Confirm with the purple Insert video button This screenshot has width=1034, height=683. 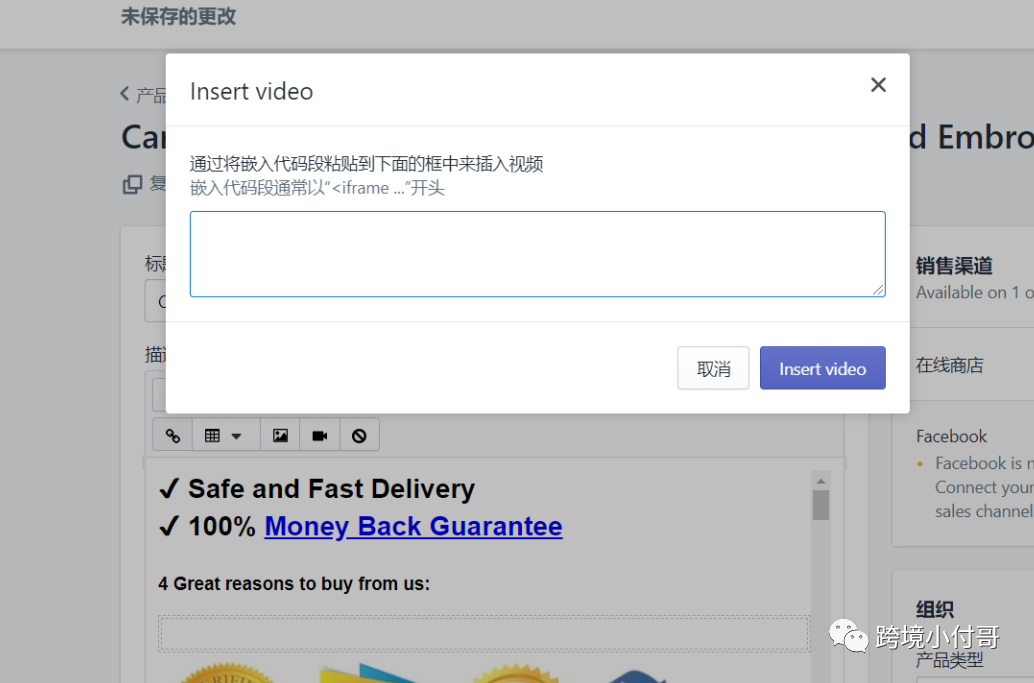click(x=822, y=368)
